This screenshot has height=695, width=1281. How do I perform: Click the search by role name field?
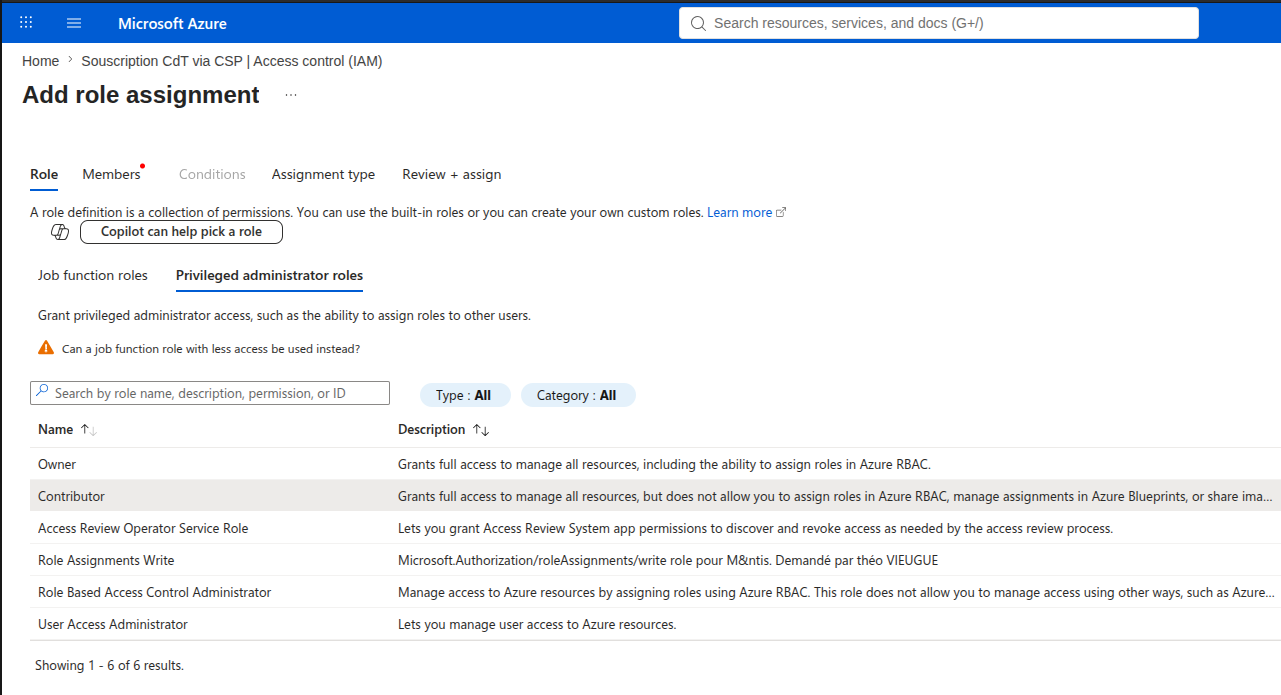click(210, 393)
